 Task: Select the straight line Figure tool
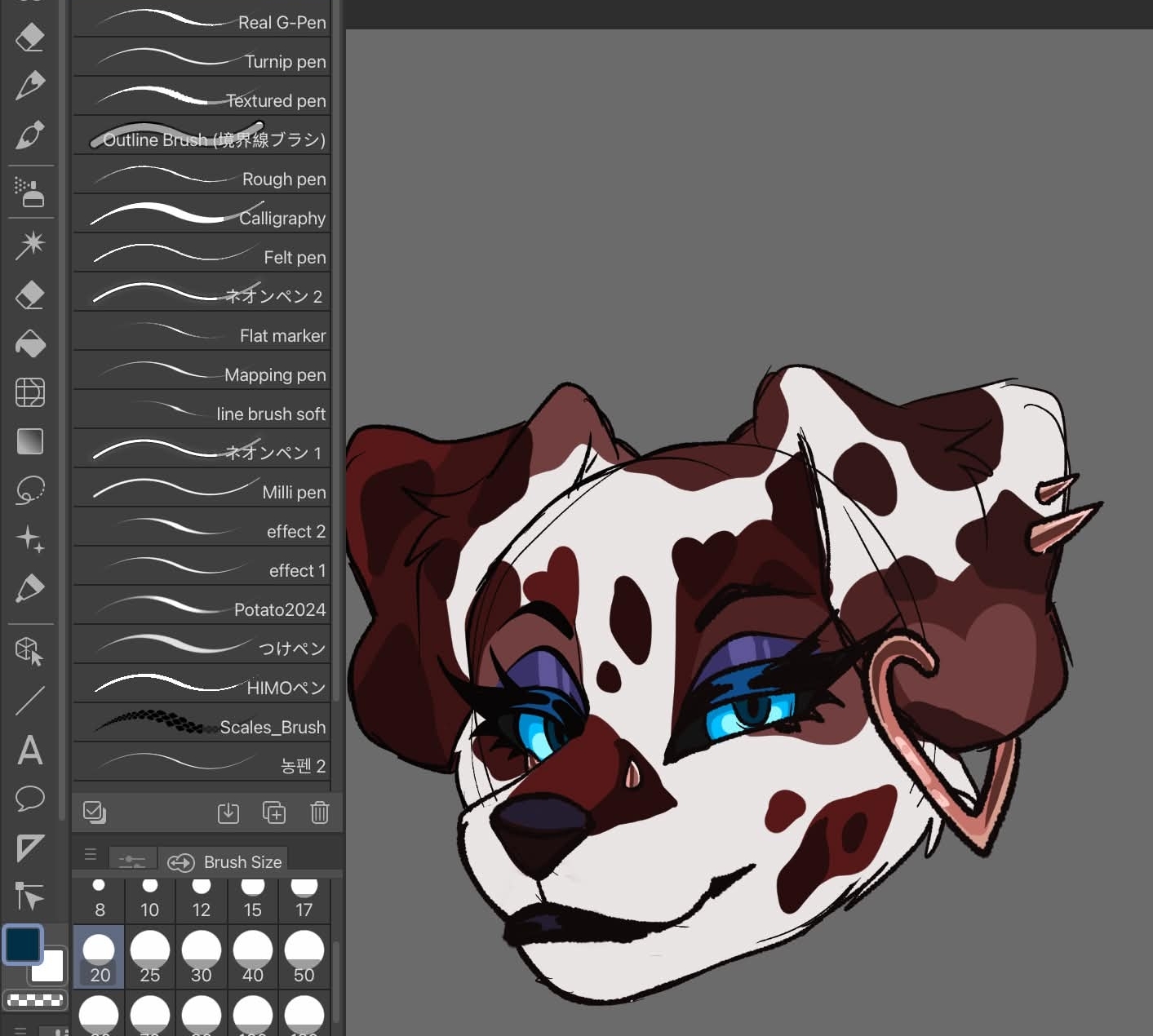point(30,701)
